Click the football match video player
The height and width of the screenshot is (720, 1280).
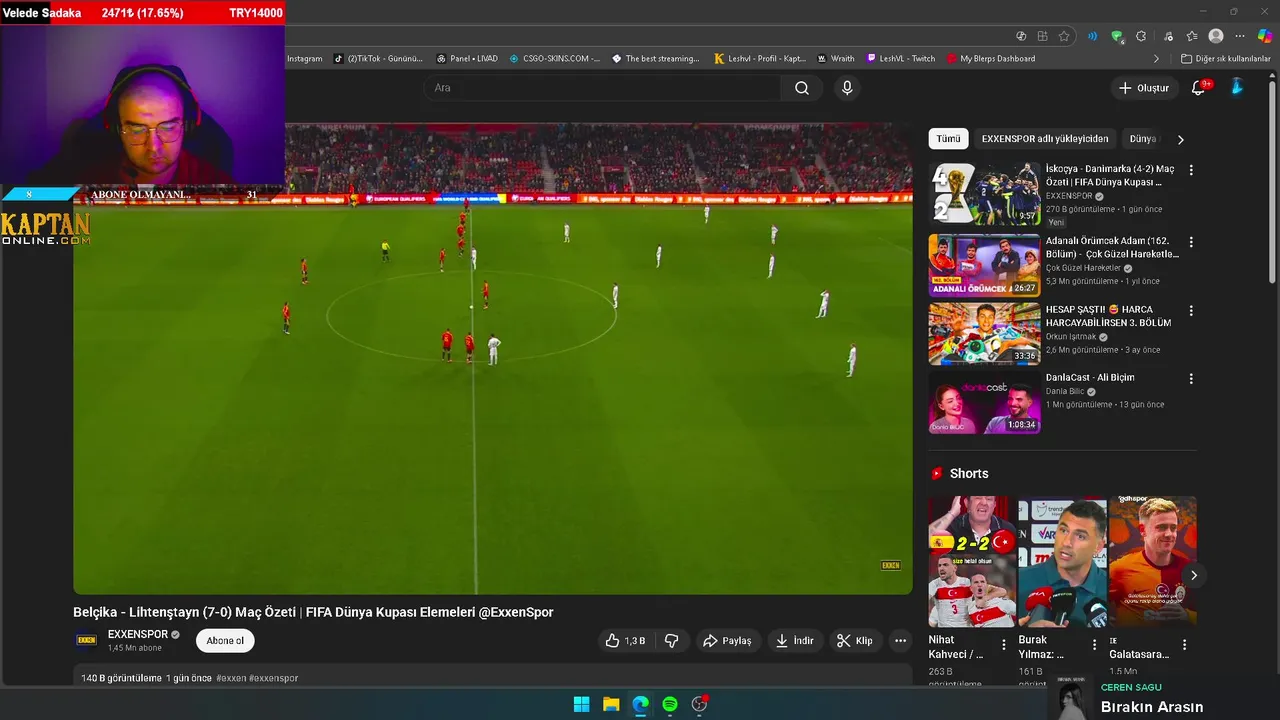coord(493,359)
